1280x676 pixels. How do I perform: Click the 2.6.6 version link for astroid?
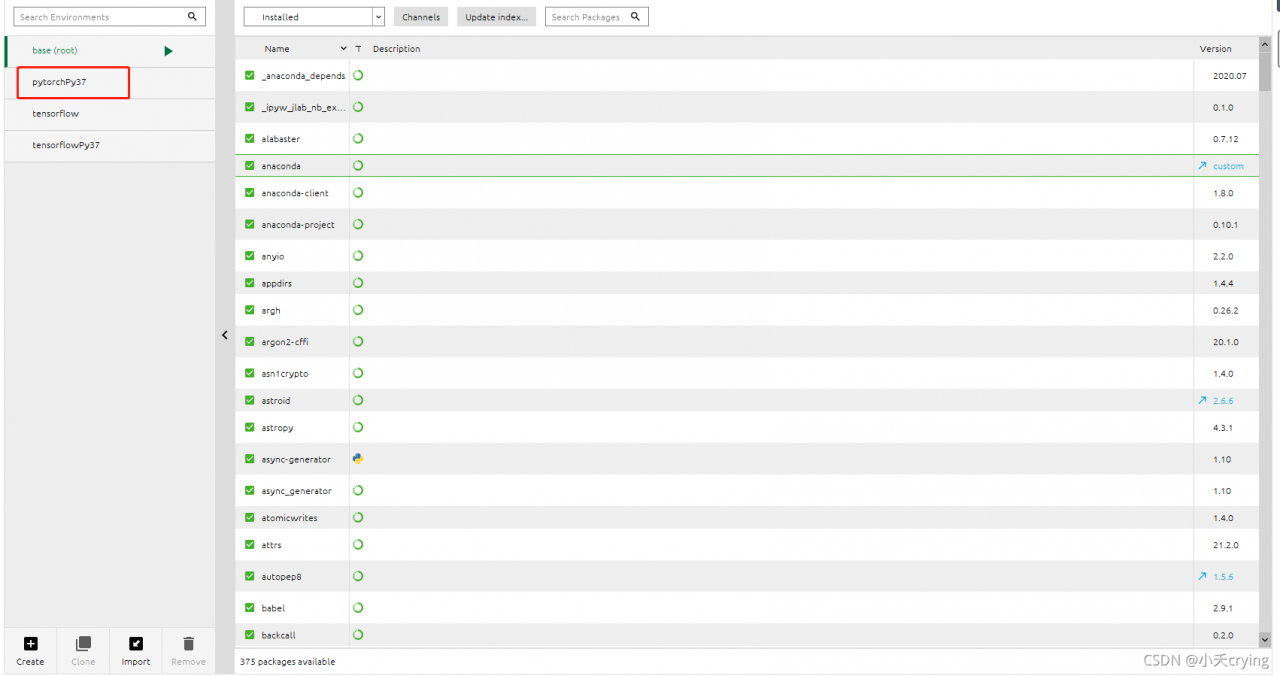point(1223,400)
